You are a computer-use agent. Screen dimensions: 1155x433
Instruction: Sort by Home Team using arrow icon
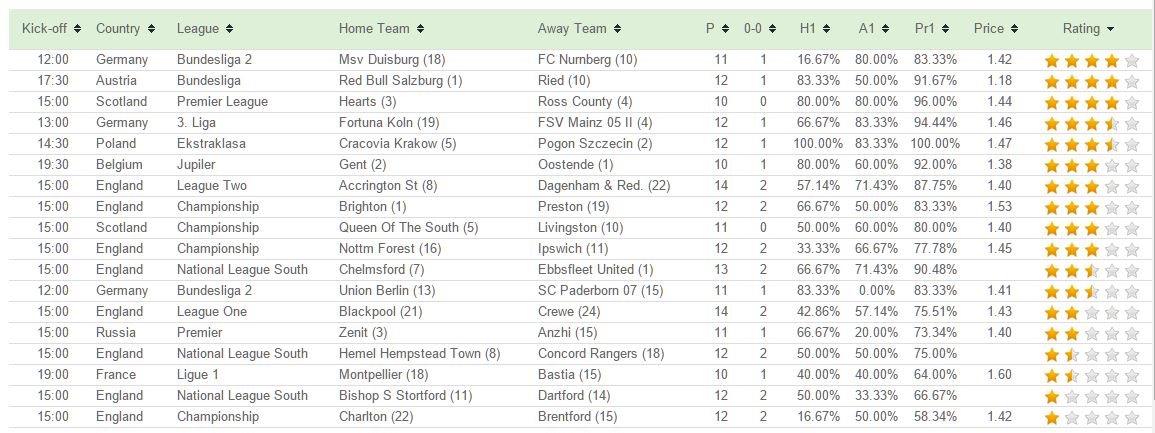(x=420, y=29)
